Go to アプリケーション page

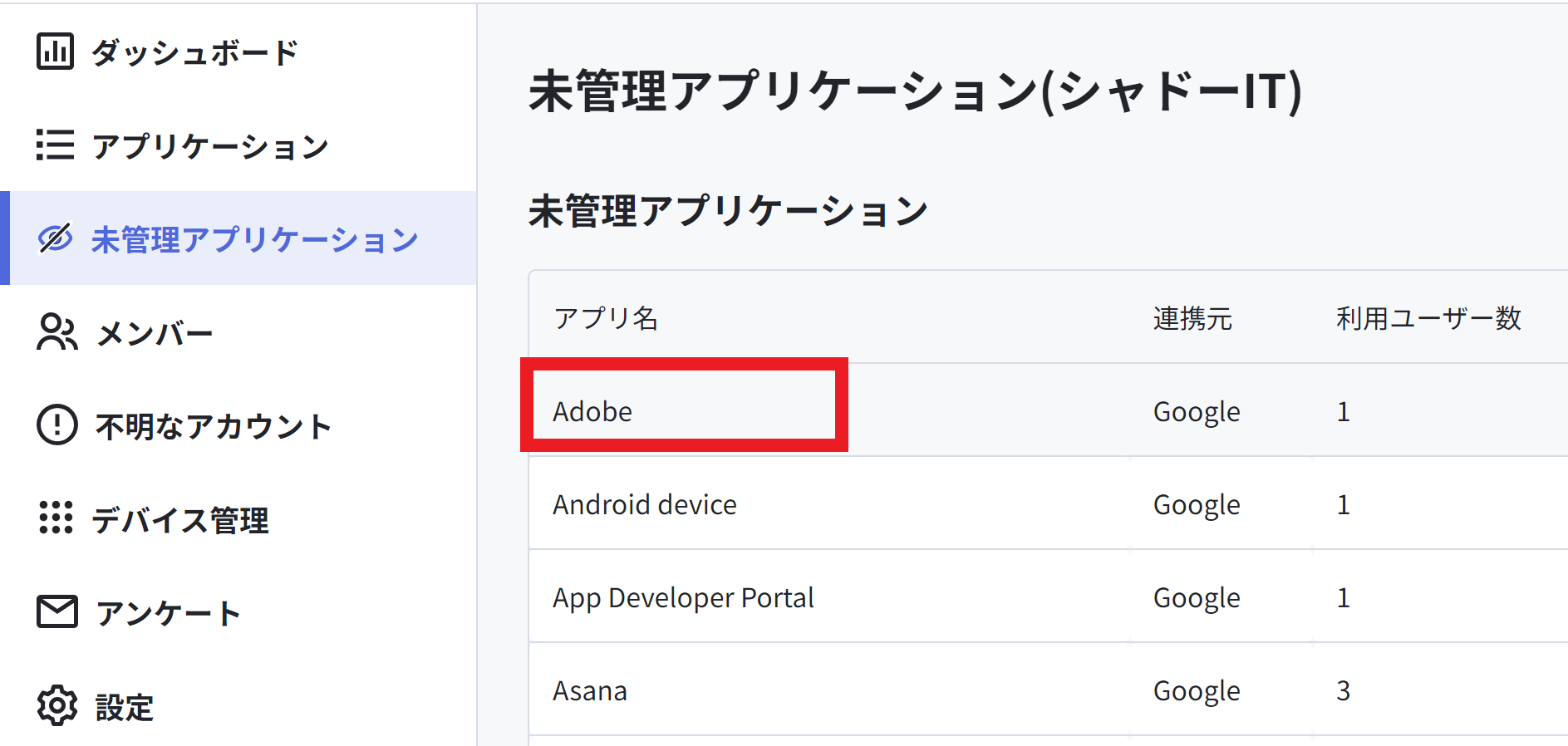pyautogui.click(x=210, y=145)
